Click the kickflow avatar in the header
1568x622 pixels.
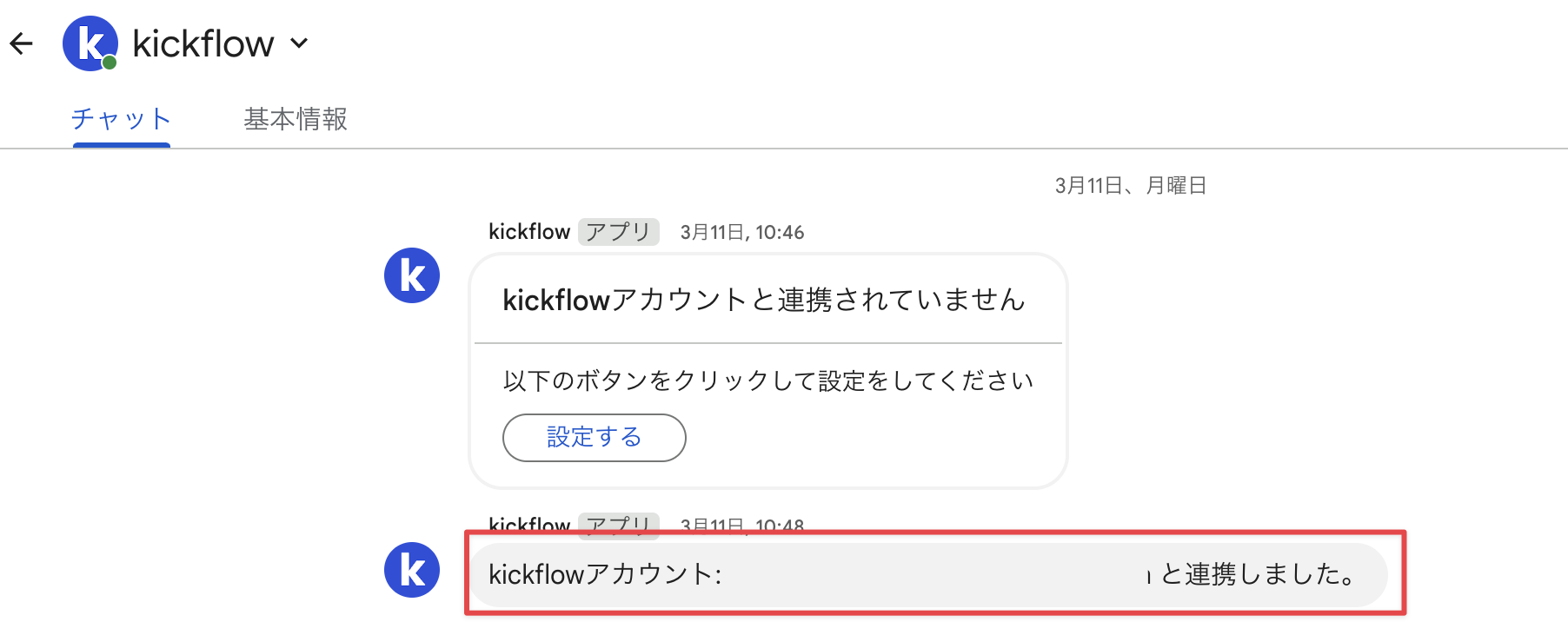(x=90, y=43)
